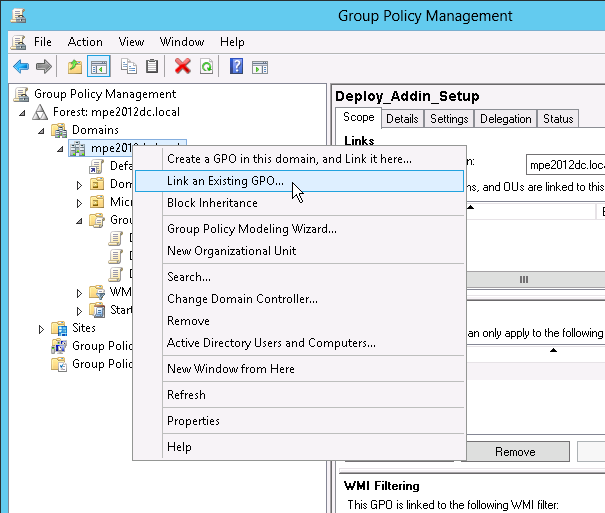
Task: Select Block Inheritance in the context menu
Action: [212, 203]
